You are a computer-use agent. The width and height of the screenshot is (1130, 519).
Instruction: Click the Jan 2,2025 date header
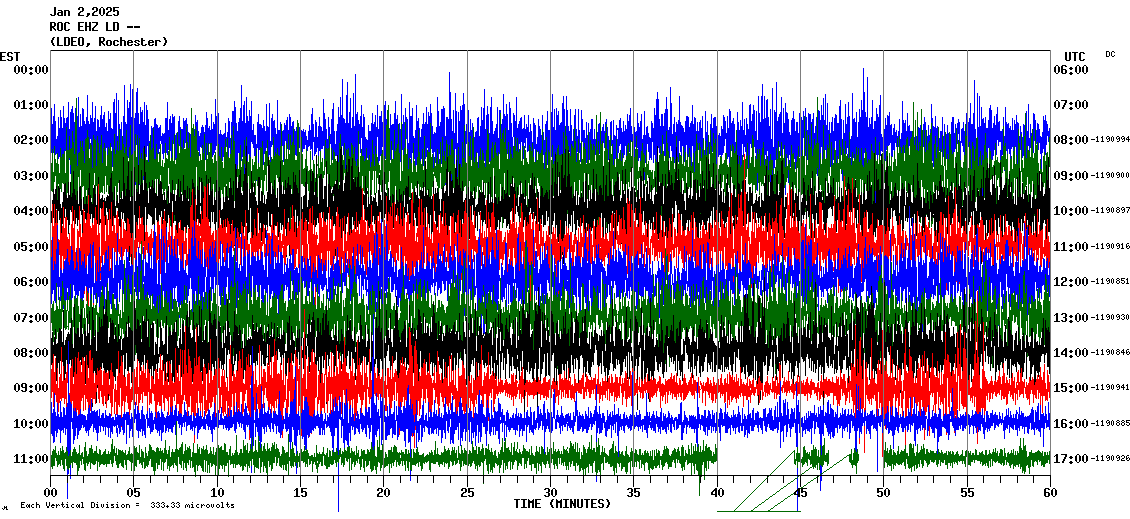[84, 12]
